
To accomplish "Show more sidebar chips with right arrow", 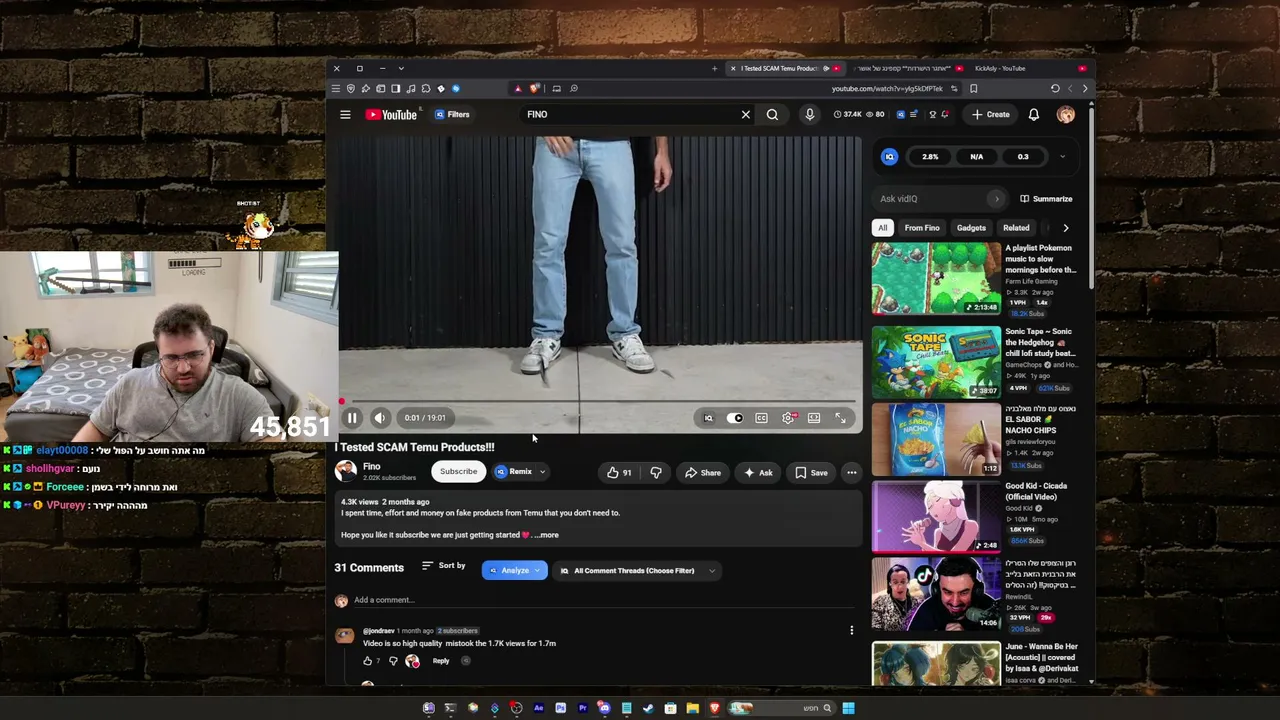I will [1065, 228].
